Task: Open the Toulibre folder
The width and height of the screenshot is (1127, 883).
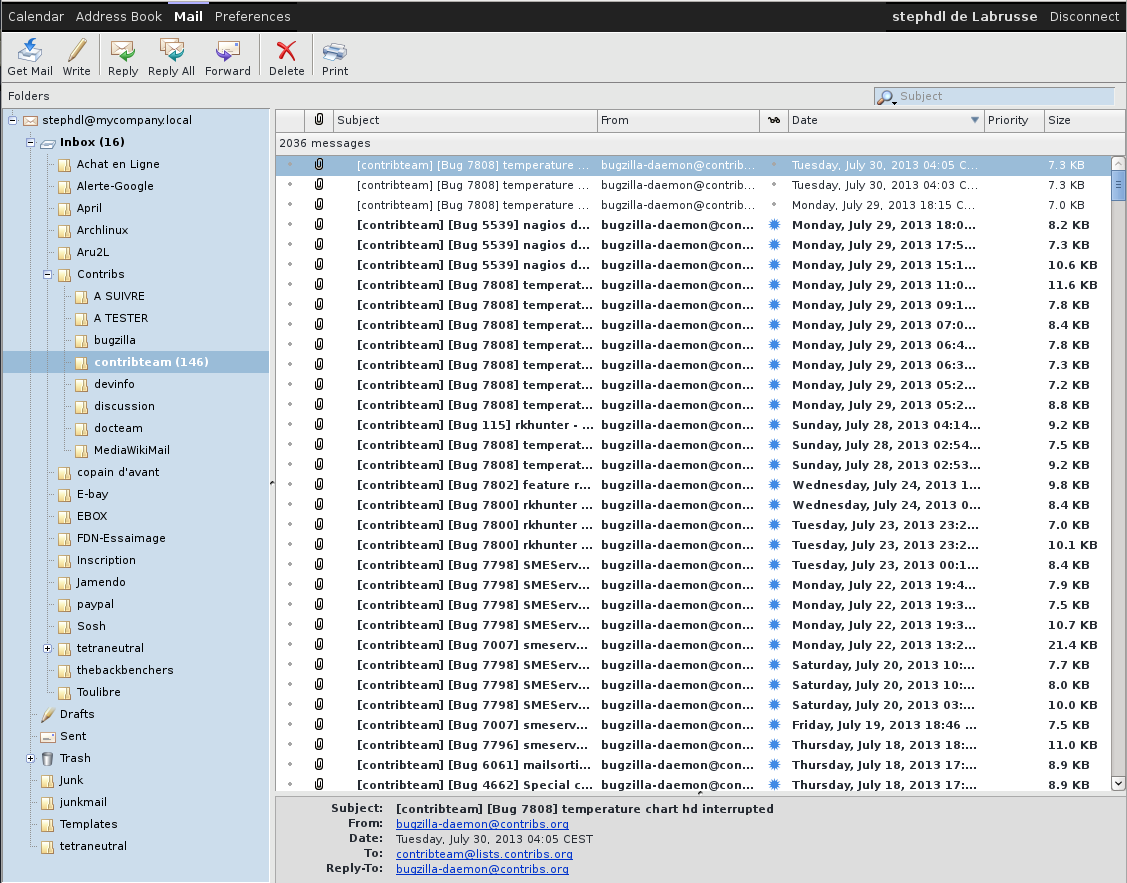Action: [x=98, y=693]
